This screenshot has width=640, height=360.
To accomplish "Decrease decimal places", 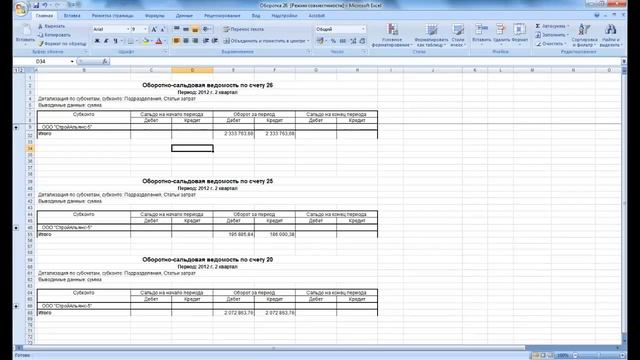I will [x=362, y=41].
